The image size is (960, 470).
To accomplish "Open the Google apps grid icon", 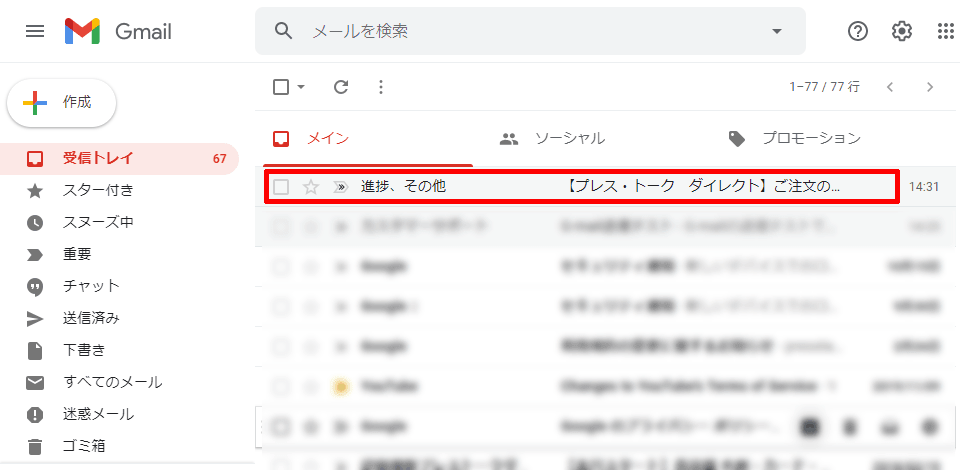I will 945,31.
